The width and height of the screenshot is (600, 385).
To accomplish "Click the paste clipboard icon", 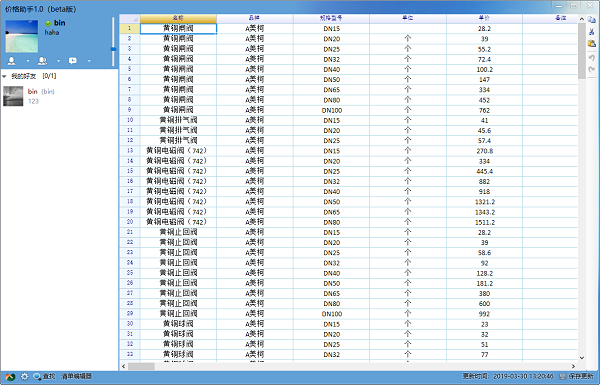I will coord(592,44).
